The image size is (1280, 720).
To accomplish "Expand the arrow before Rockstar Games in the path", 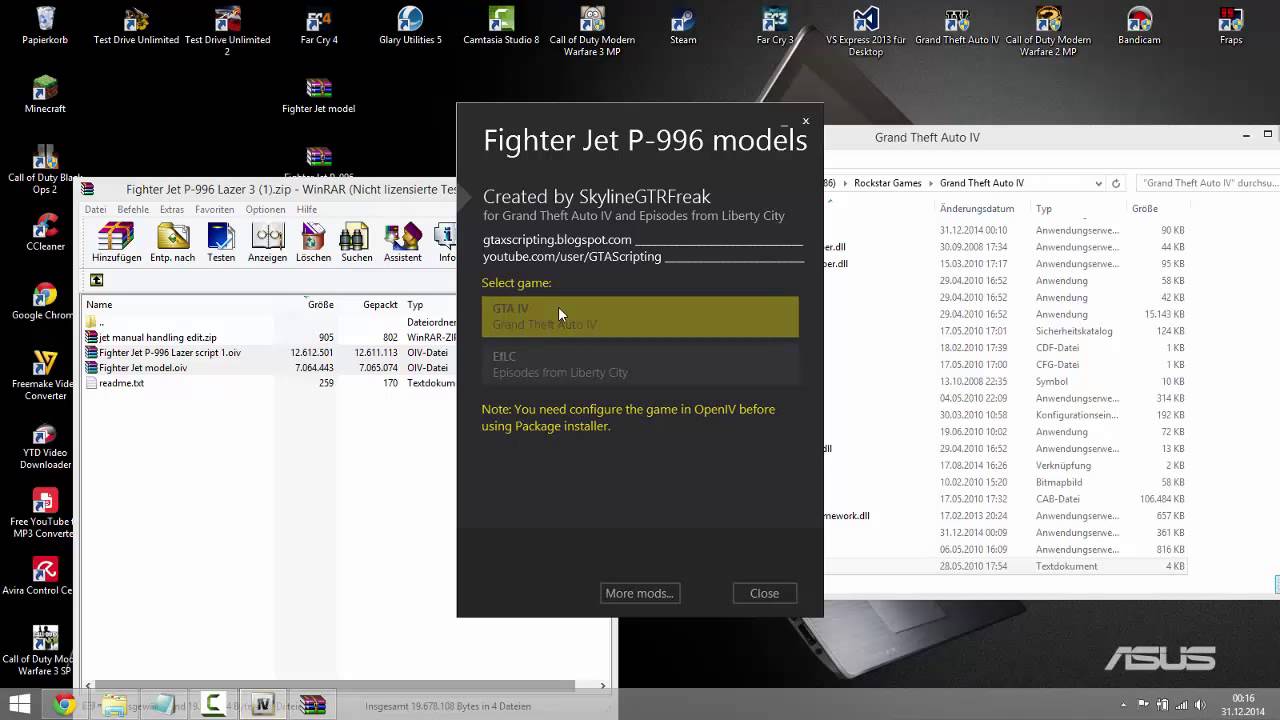I will point(845,183).
